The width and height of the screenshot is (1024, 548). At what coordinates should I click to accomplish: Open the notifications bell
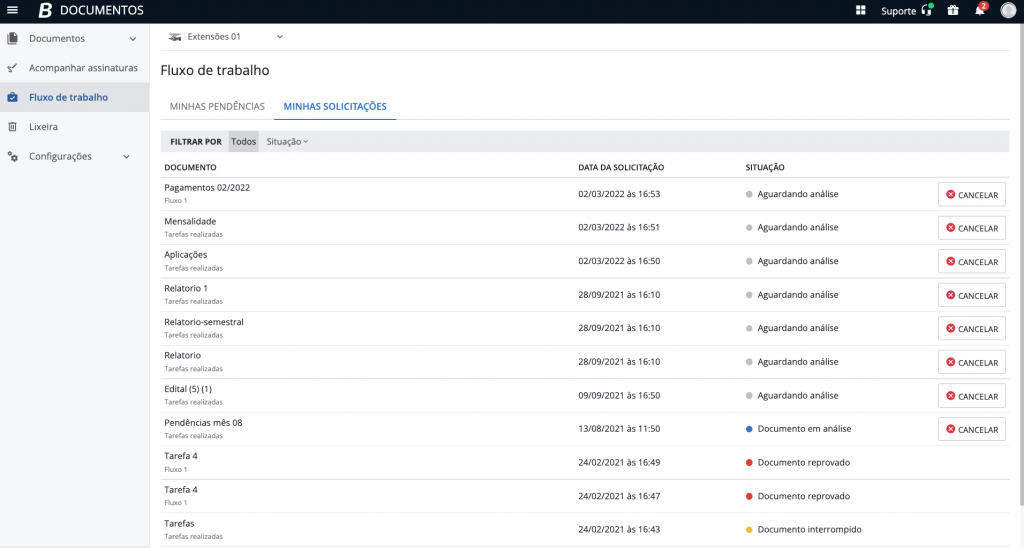pyautogui.click(x=980, y=11)
